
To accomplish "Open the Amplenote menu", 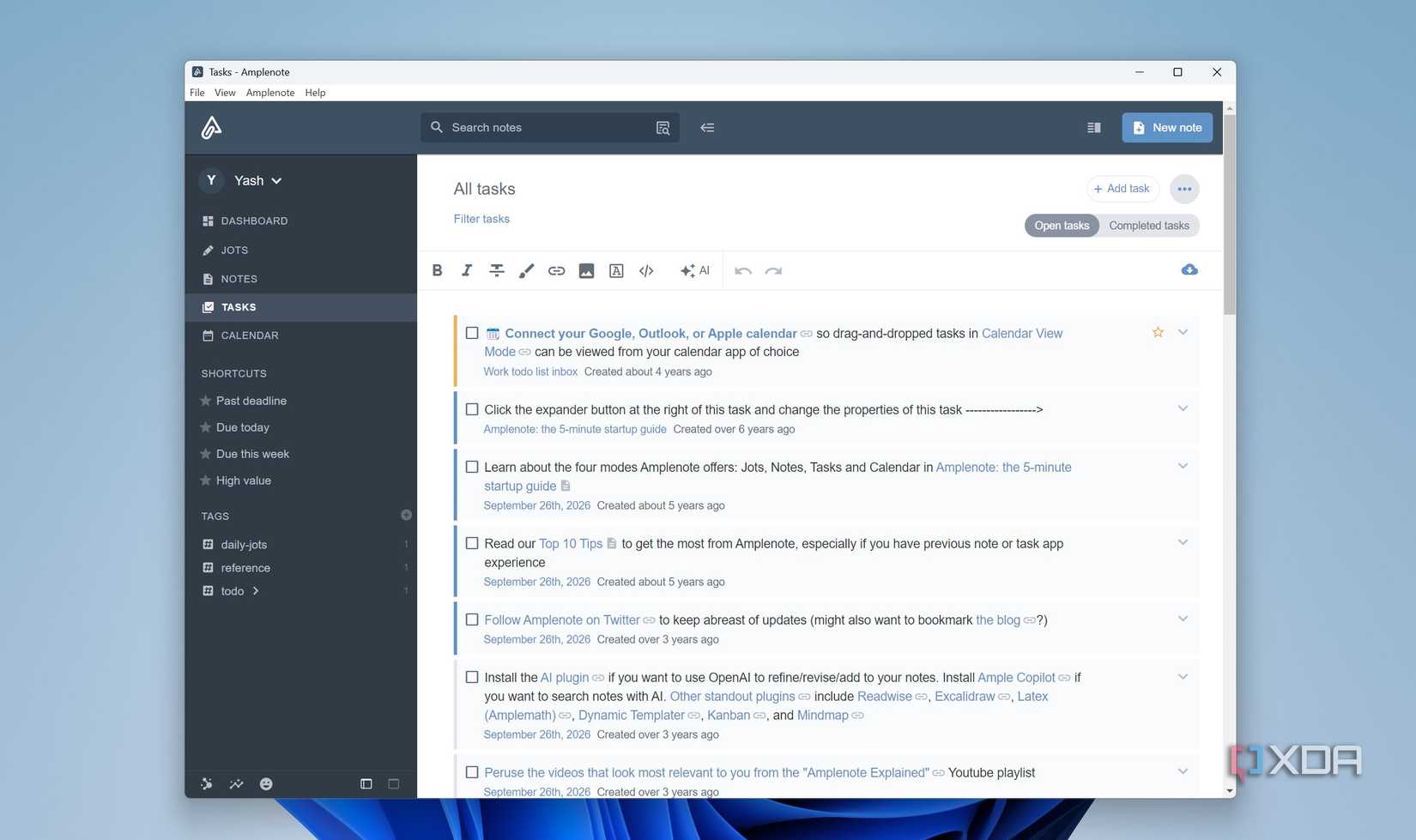I will tap(270, 93).
